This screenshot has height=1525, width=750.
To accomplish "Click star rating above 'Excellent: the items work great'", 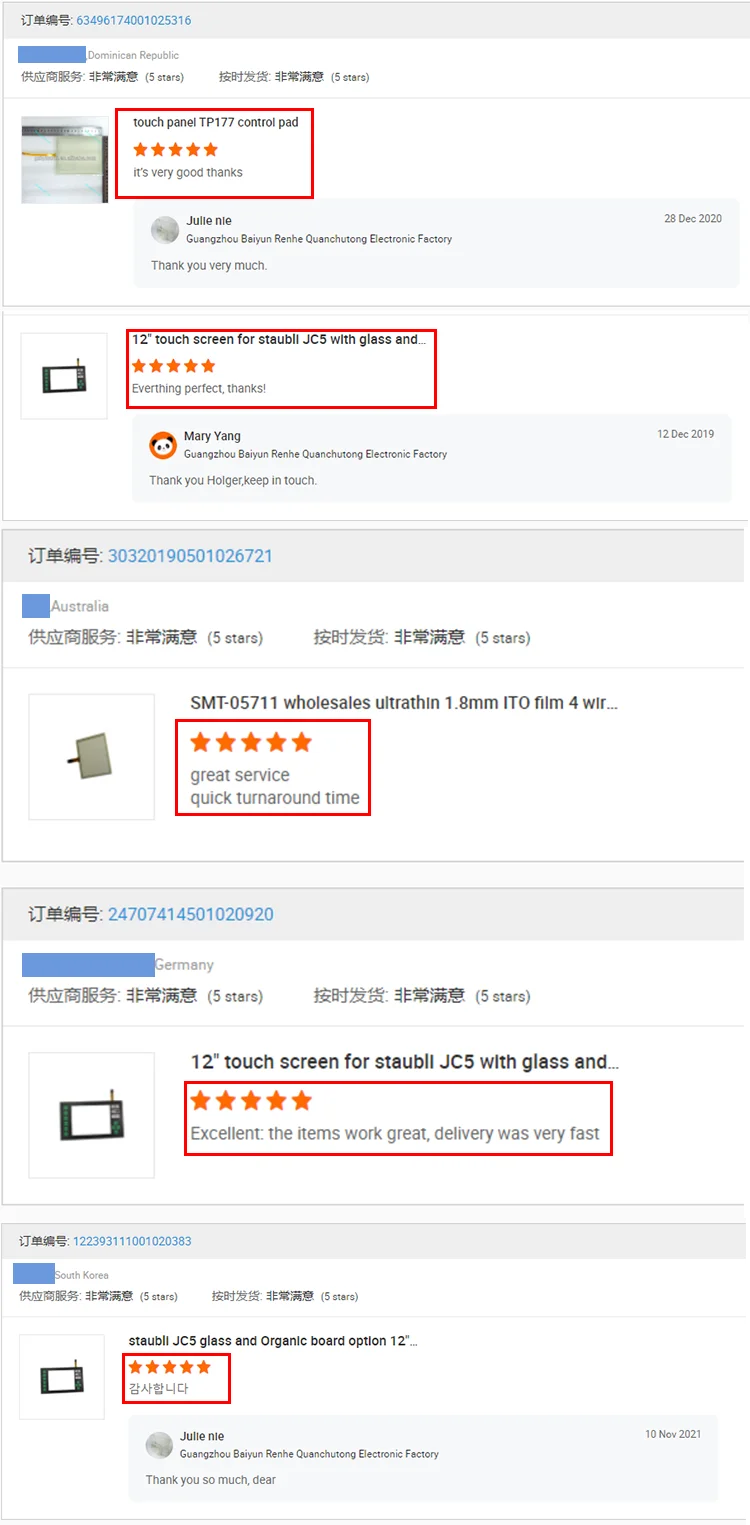I will pos(251,1101).
